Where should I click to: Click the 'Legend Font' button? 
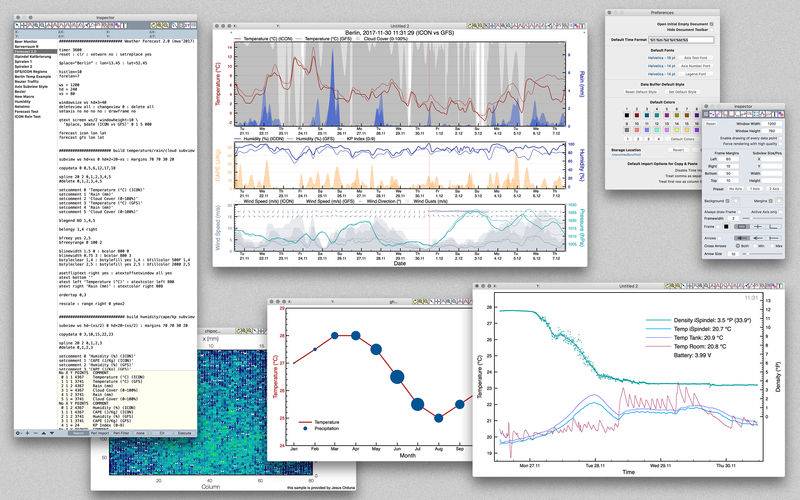[x=696, y=74]
